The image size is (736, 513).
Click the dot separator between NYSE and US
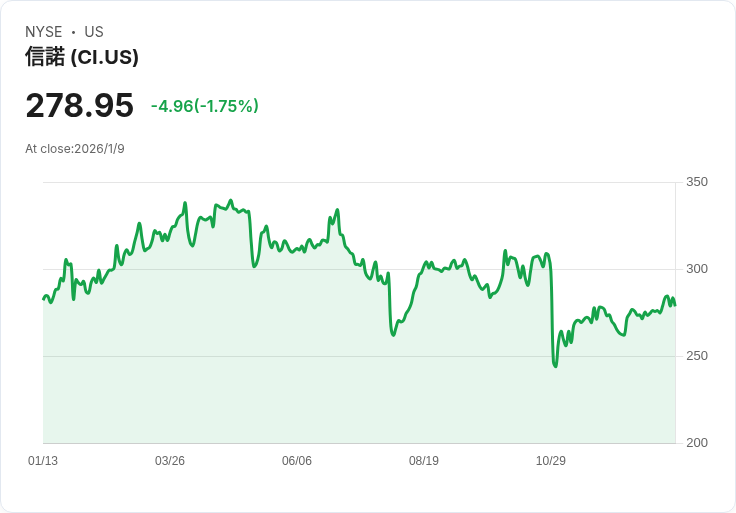[x=73, y=32]
